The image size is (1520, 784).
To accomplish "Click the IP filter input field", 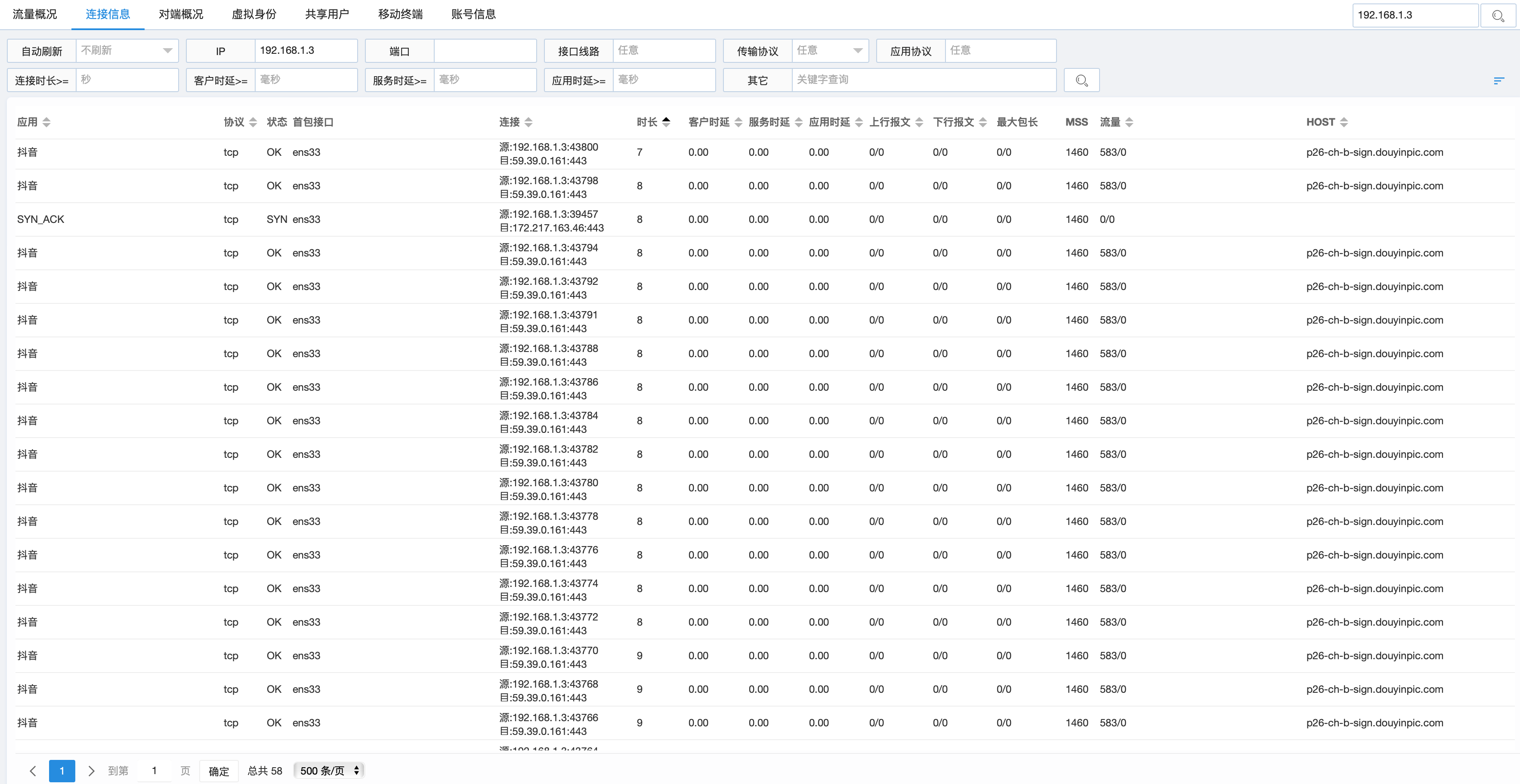I will (306, 51).
